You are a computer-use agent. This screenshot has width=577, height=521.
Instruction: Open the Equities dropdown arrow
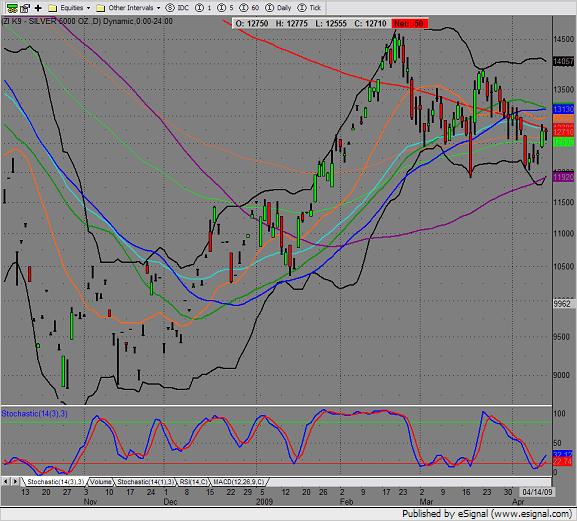[x=88, y=8]
